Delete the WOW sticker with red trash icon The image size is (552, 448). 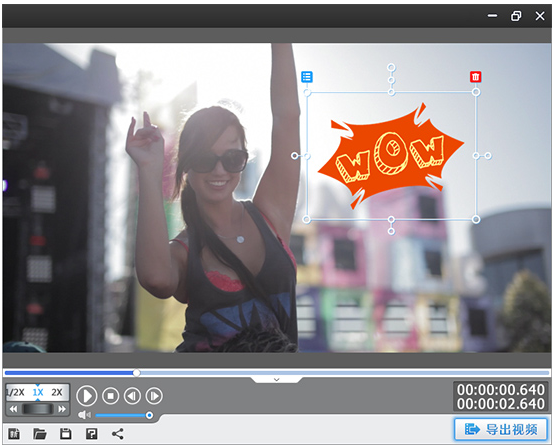click(x=476, y=77)
